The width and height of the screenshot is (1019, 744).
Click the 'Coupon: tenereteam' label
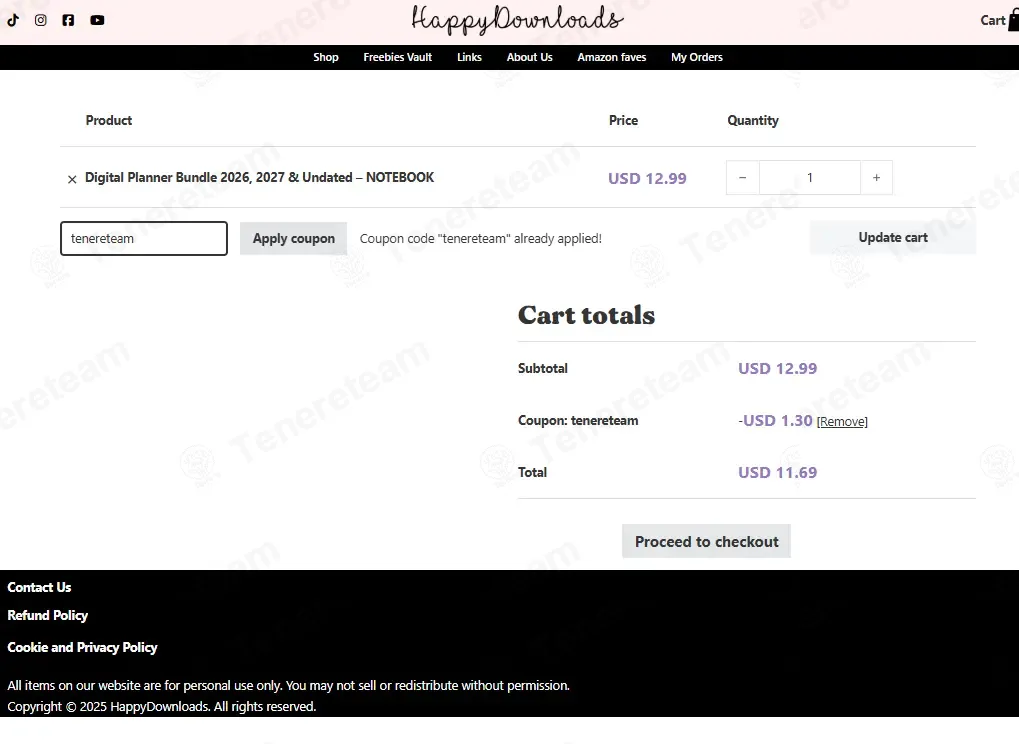pos(578,420)
